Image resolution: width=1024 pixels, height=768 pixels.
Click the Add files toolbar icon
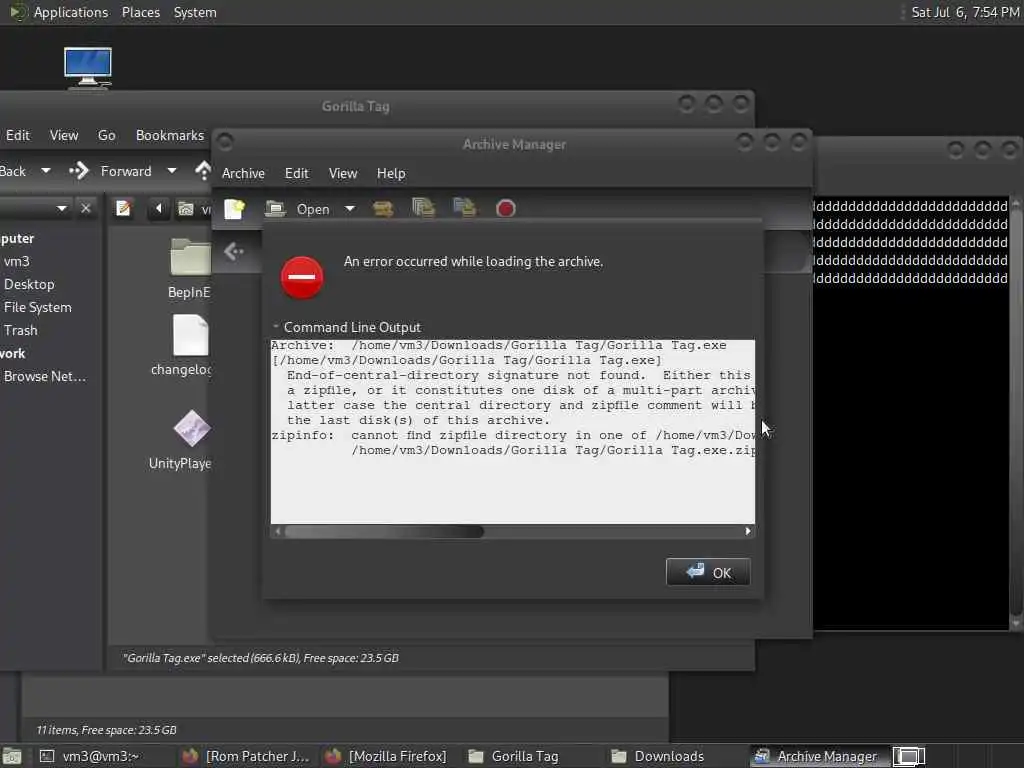tap(423, 208)
